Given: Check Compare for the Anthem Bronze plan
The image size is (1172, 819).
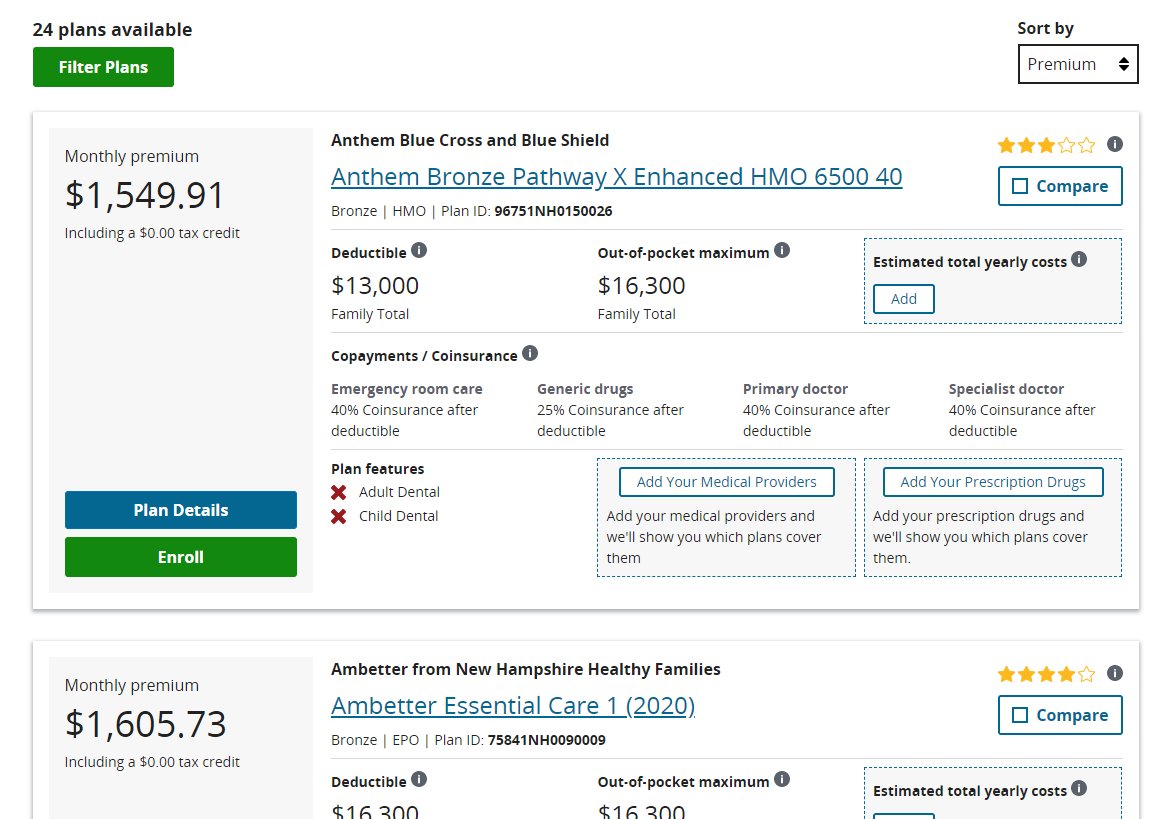Looking at the screenshot, I should [1060, 186].
